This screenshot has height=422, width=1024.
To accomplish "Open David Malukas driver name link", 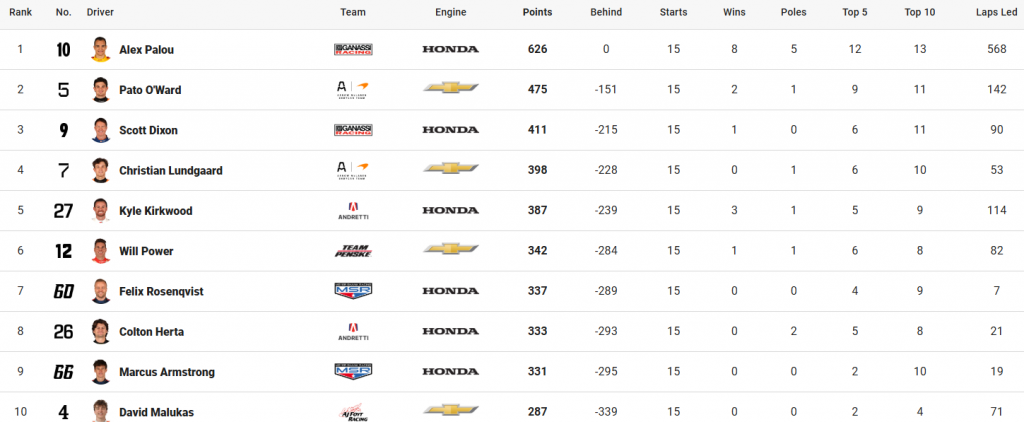I will coord(156,412).
